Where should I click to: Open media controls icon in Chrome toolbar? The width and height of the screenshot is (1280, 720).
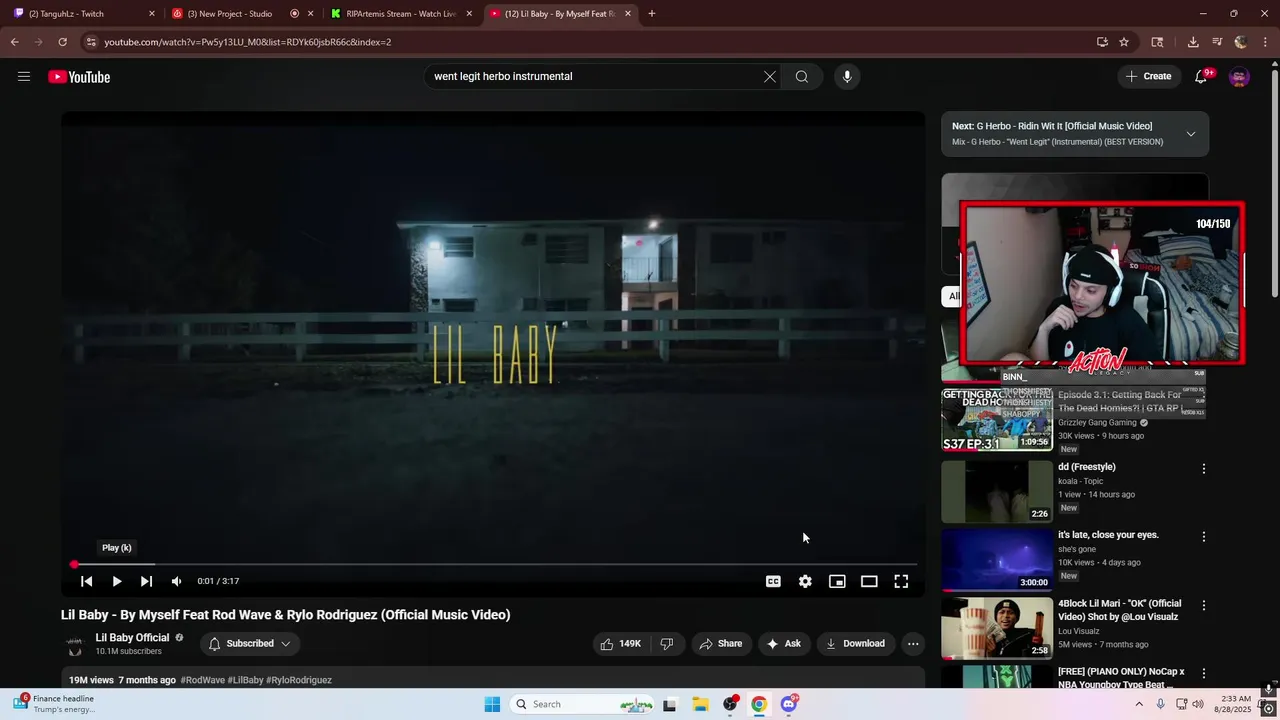tap(1217, 42)
